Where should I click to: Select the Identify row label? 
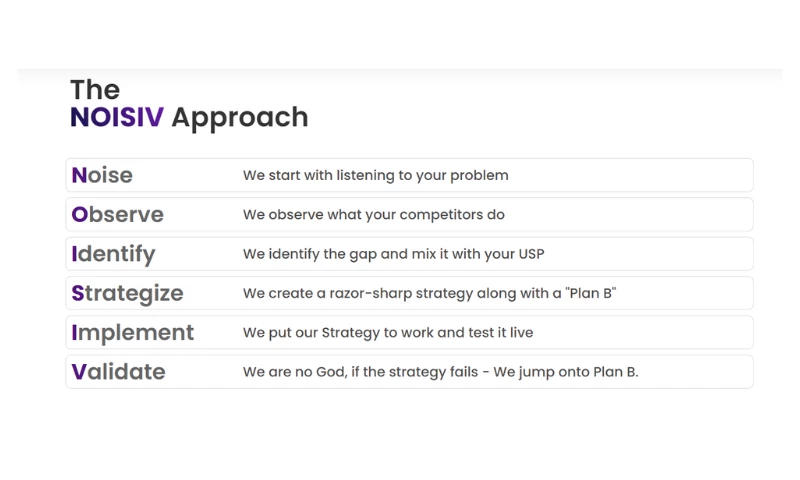pyautogui.click(x=113, y=254)
